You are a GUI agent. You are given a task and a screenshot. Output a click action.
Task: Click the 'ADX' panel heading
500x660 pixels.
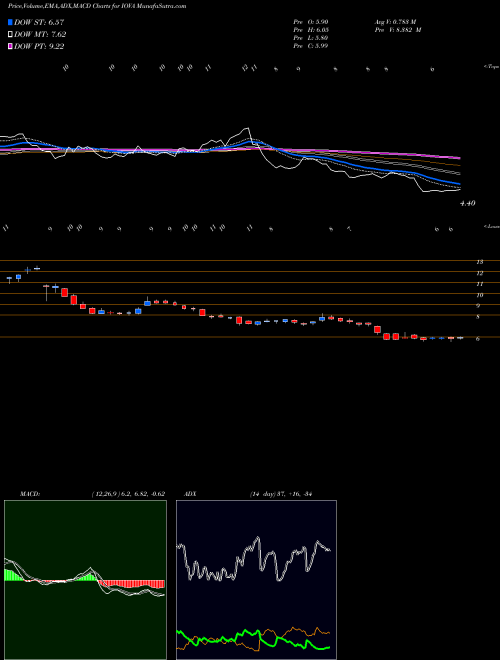pos(191,494)
